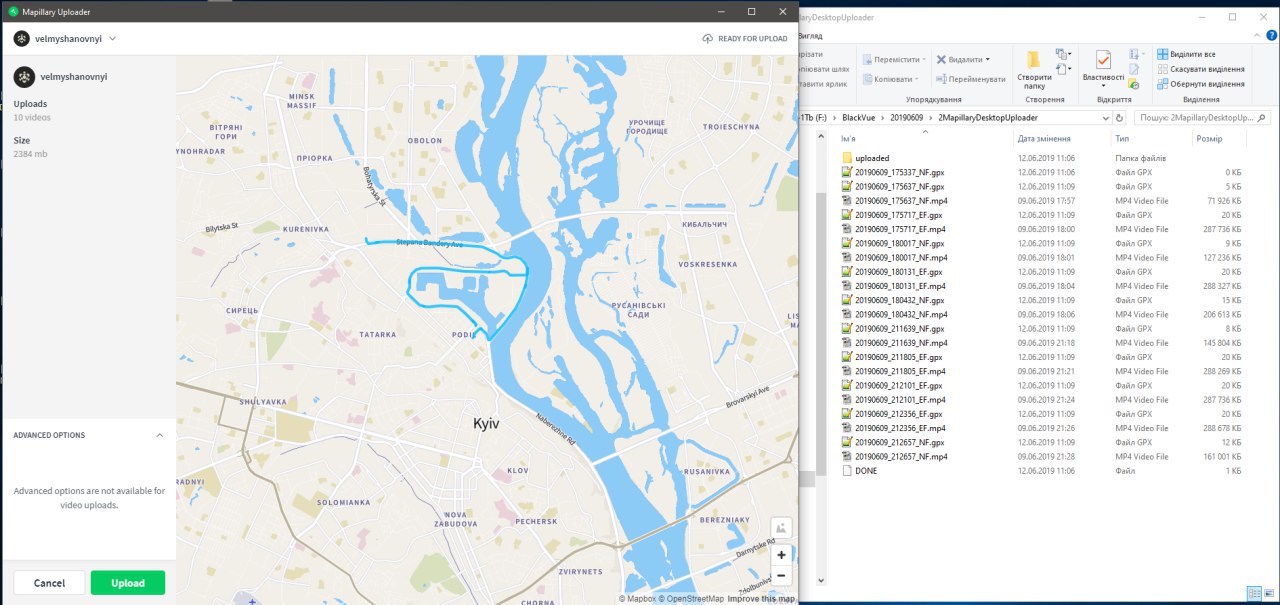Open the Easy access dropdown icon in Explorer
The height and width of the screenshot is (605, 1280).
point(1063,71)
